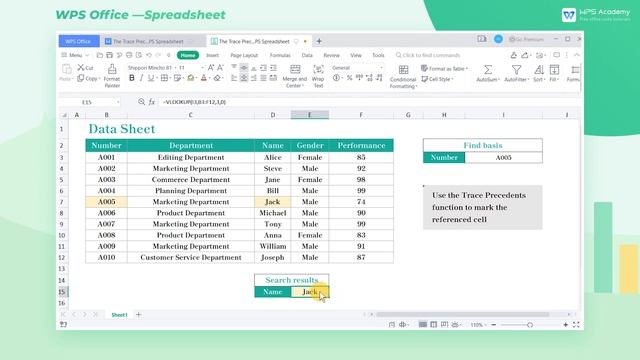Click the zoom out minus button
Image resolution: width=640 pixels, height=360 pixels.
494,325
